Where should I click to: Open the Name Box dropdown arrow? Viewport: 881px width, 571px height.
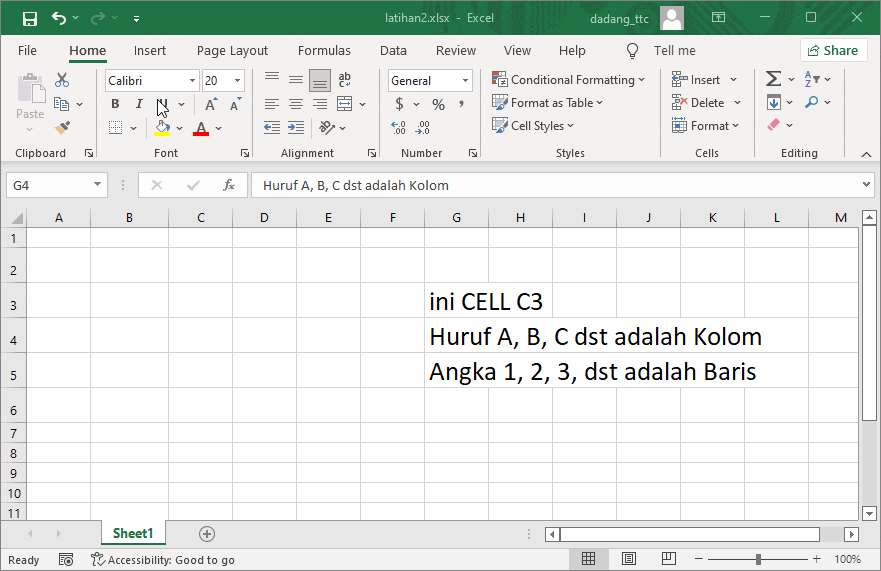pyautogui.click(x=97, y=185)
